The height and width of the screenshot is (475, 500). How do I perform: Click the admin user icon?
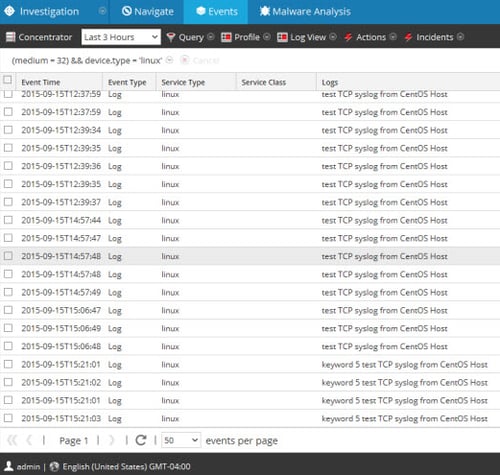pyautogui.click(x=9, y=466)
